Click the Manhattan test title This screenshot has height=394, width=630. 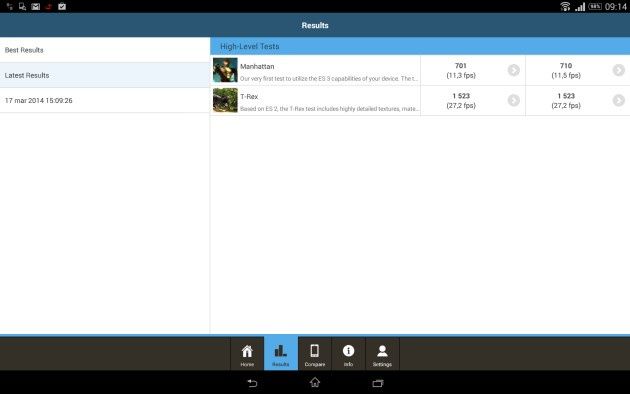coord(257,66)
